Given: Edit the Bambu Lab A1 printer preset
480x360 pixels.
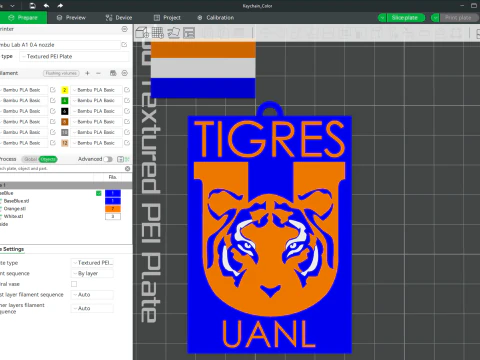Looking at the screenshot, I should tap(124, 45).
